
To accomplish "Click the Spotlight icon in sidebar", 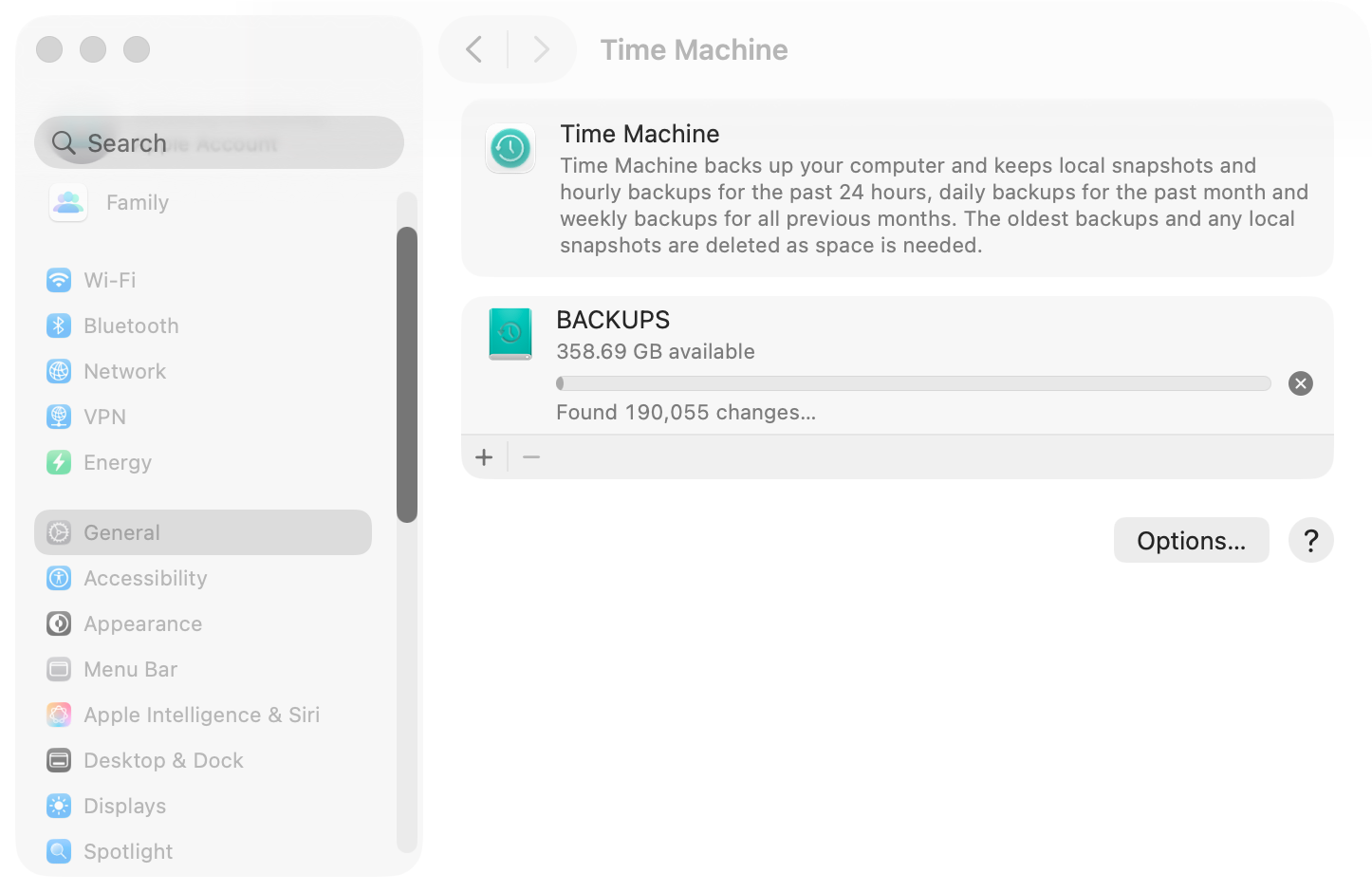I will (x=59, y=851).
